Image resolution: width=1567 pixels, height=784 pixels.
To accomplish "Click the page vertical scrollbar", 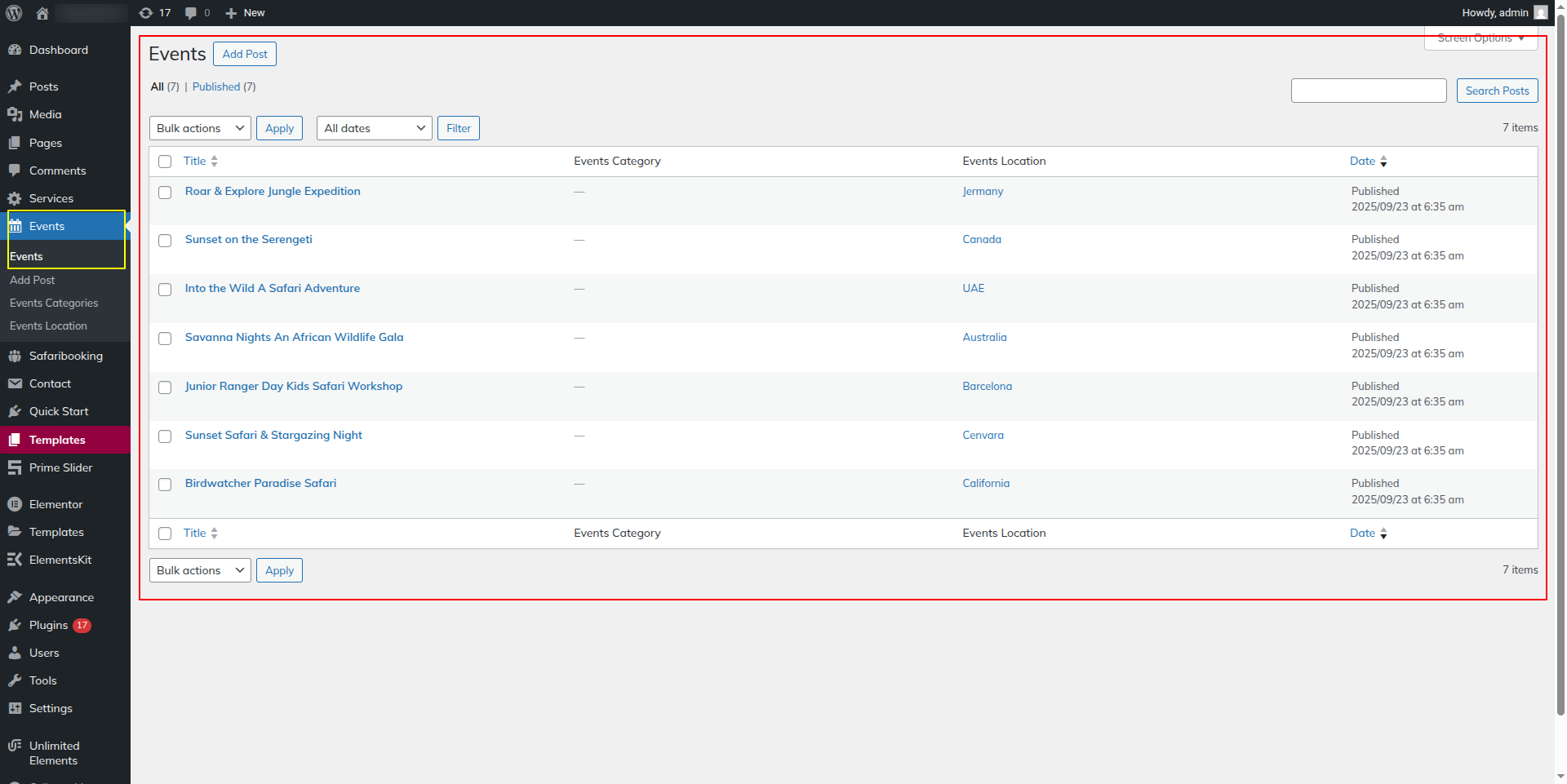I will (x=1560, y=367).
